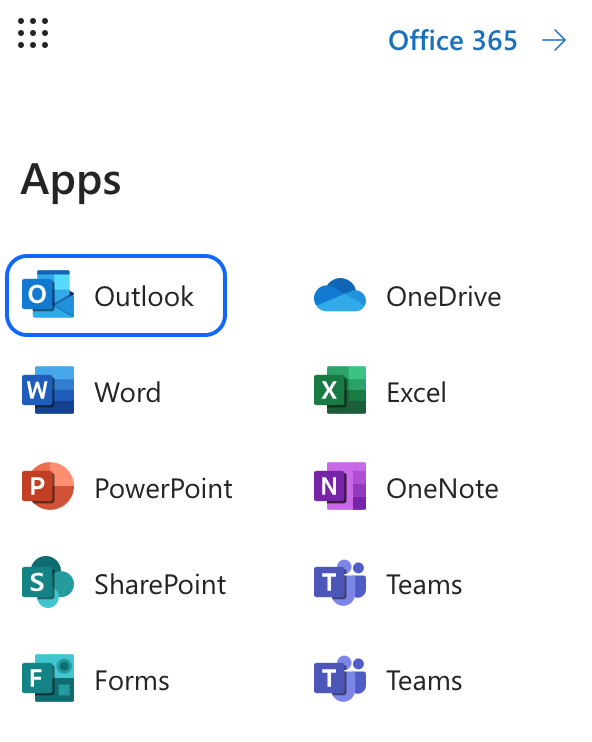Launch the SharePoint app icon

pyautogui.click(x=48, y=582)
